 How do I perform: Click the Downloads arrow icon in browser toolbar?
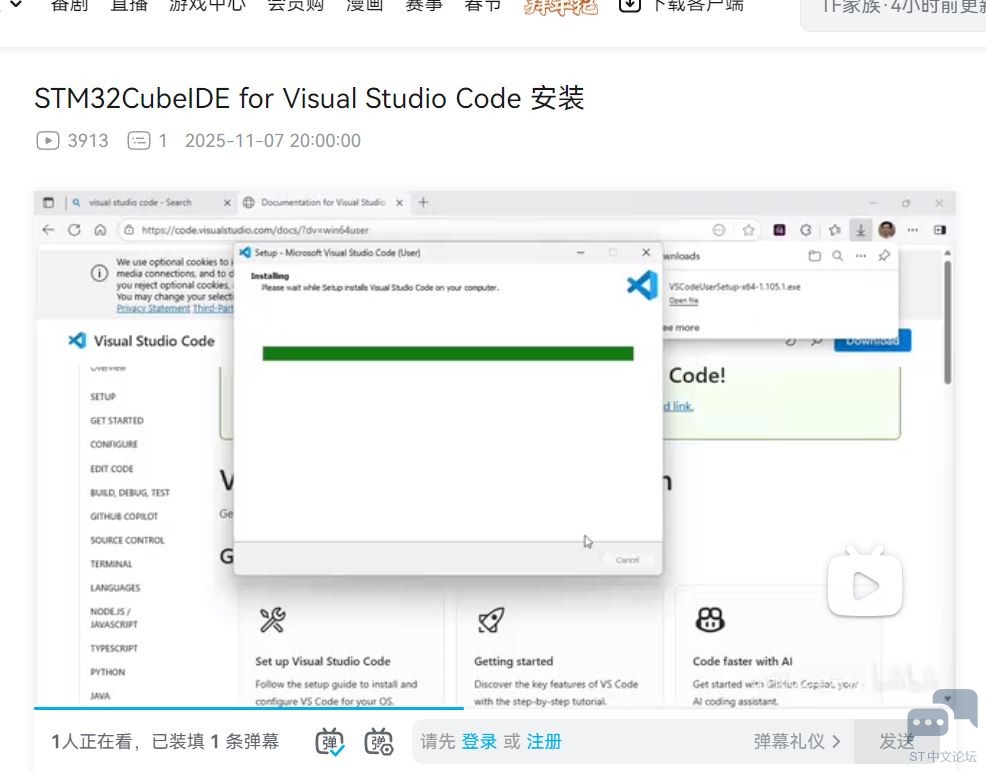click(860, 230)
